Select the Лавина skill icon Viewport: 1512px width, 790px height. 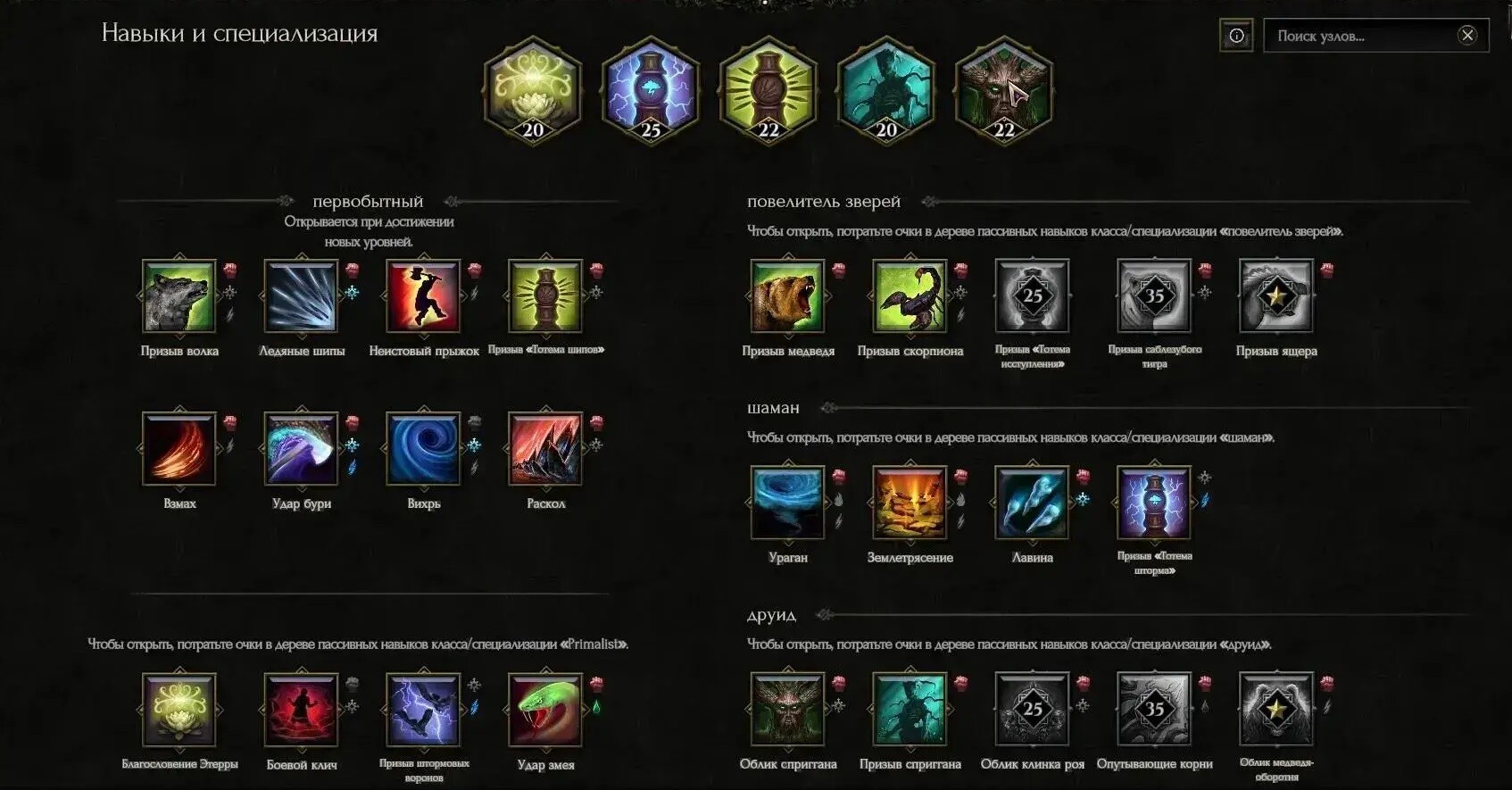pos(1033,503)
